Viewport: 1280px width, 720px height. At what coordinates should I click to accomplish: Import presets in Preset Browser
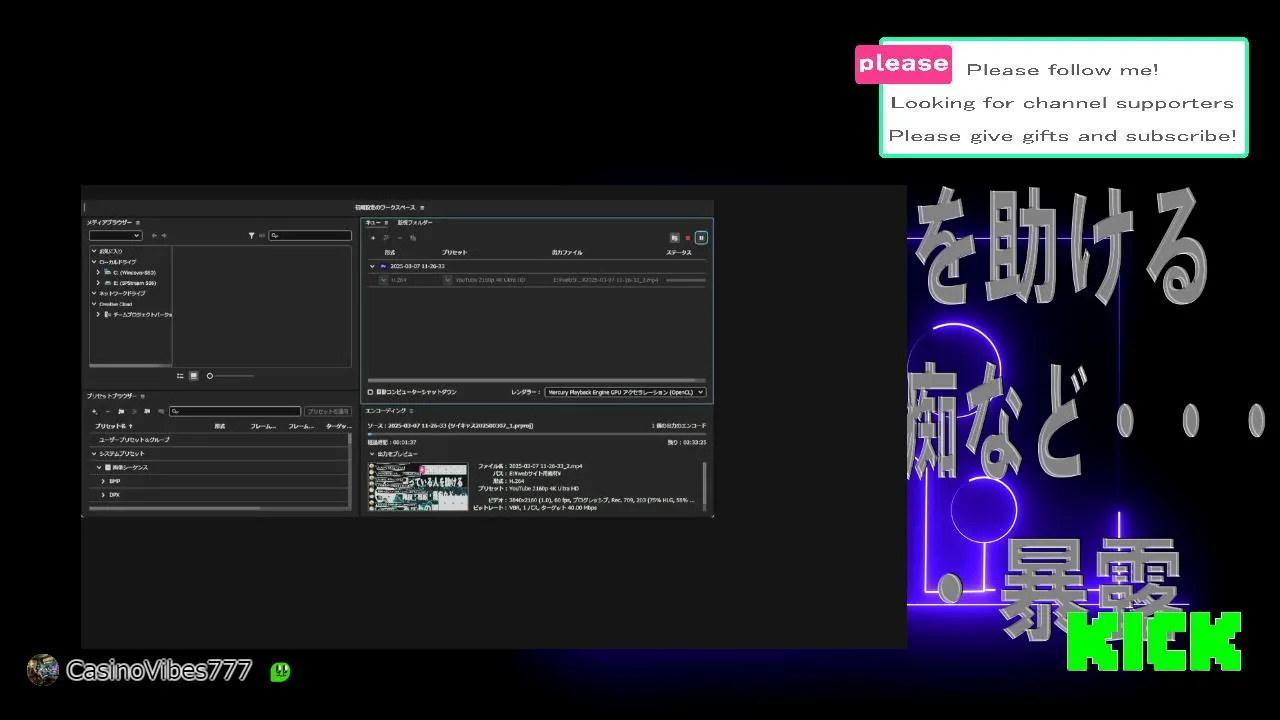coord(147,411)
